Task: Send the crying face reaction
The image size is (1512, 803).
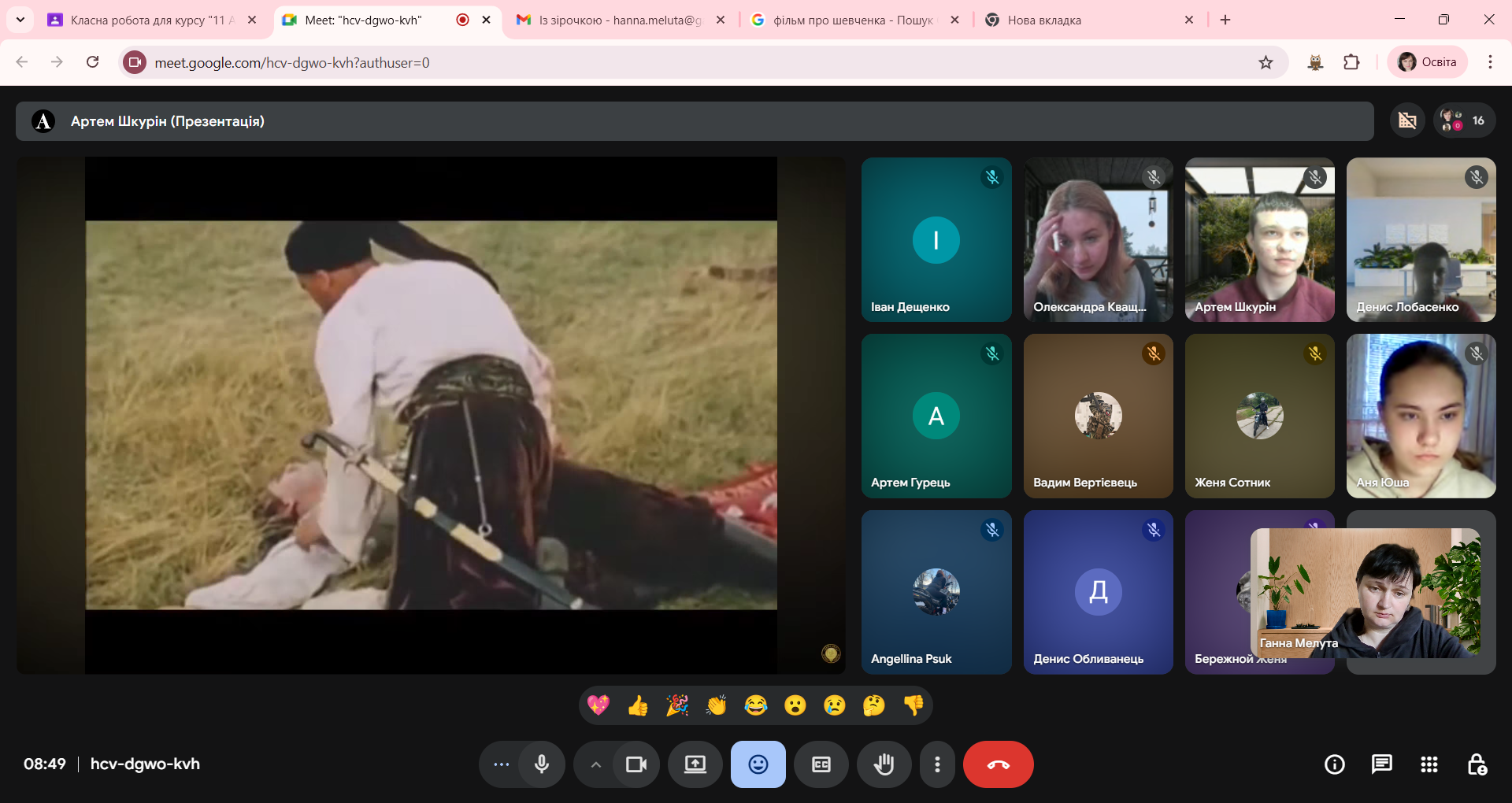Action: [x=835, y=705]
